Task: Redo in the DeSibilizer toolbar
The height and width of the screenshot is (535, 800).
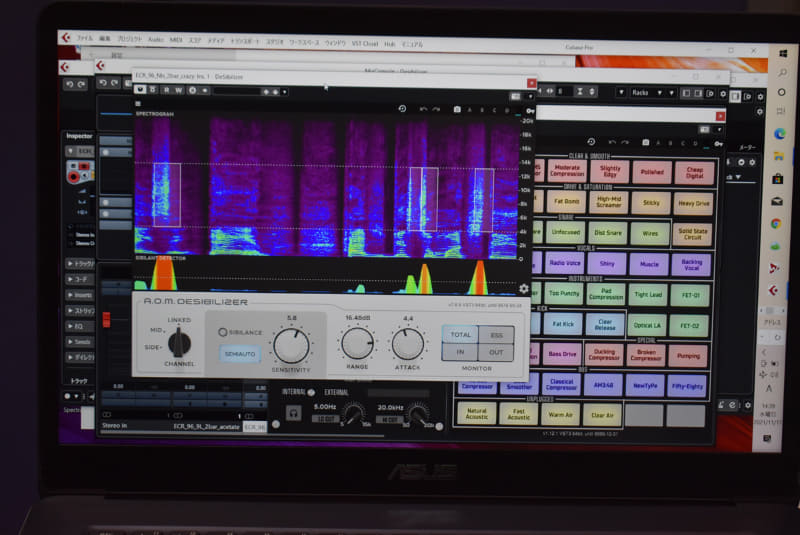Action: pos(436,109)
